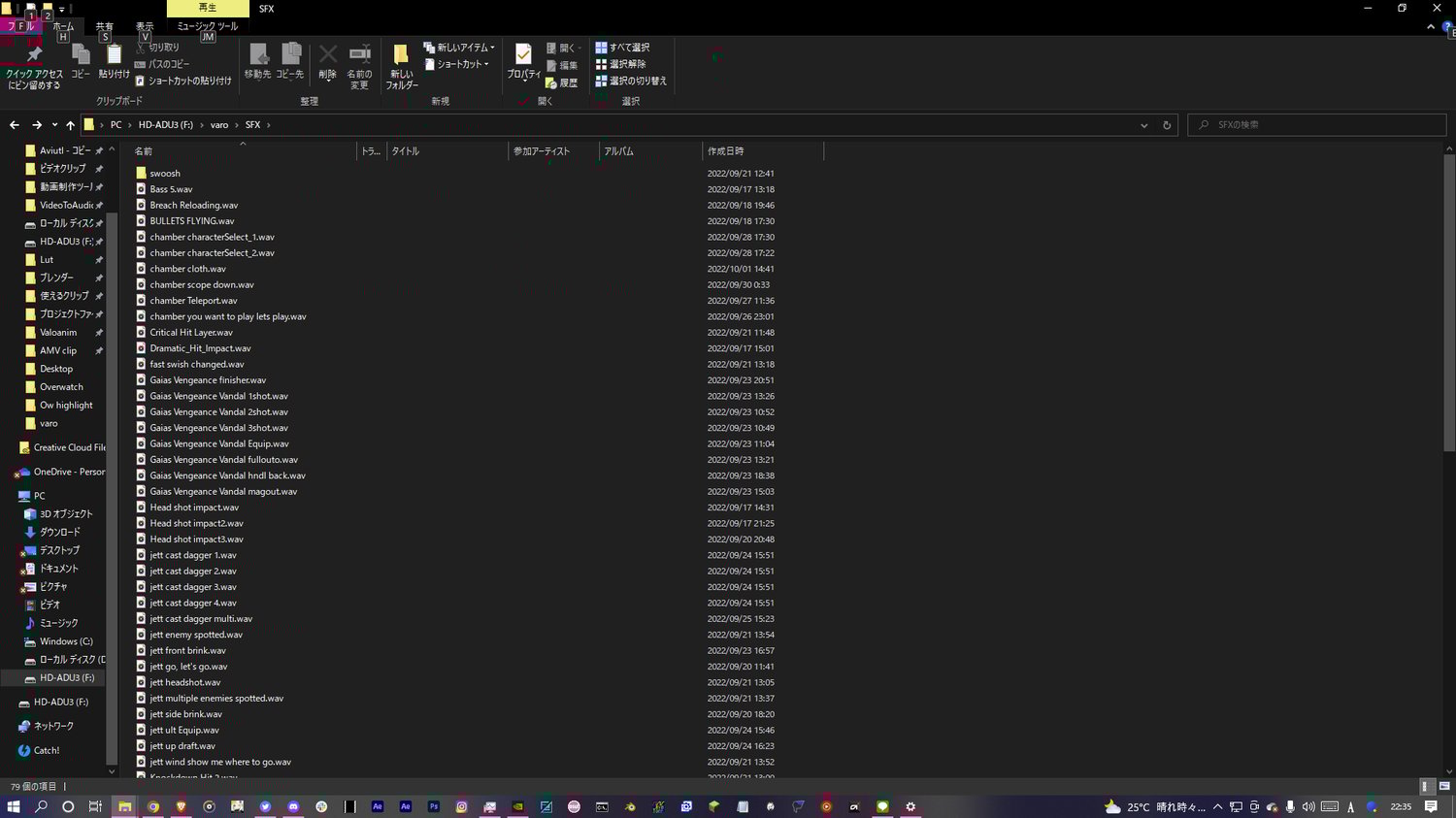1456x818 pixels.
Task: Switch to the ミュージック ツール ribbon tab
Action: [x=207, y=26]
